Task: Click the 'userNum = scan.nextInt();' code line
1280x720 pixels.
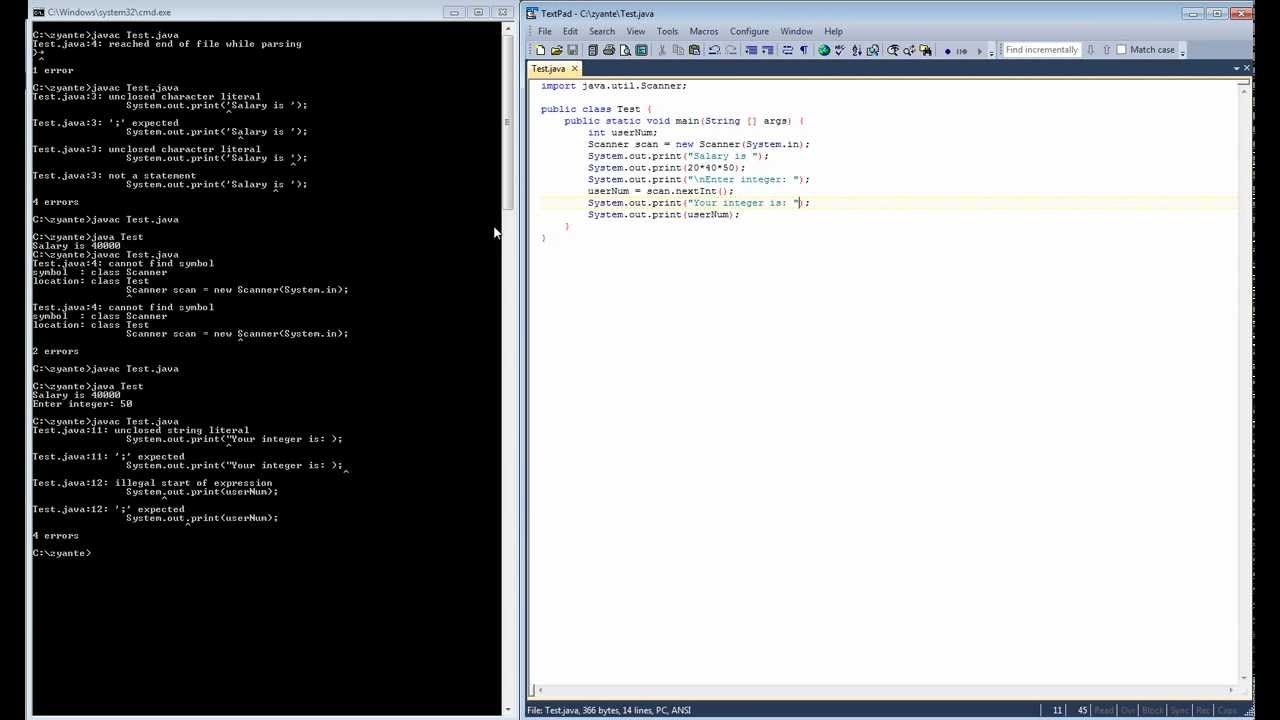Action: tap(660, 191)
